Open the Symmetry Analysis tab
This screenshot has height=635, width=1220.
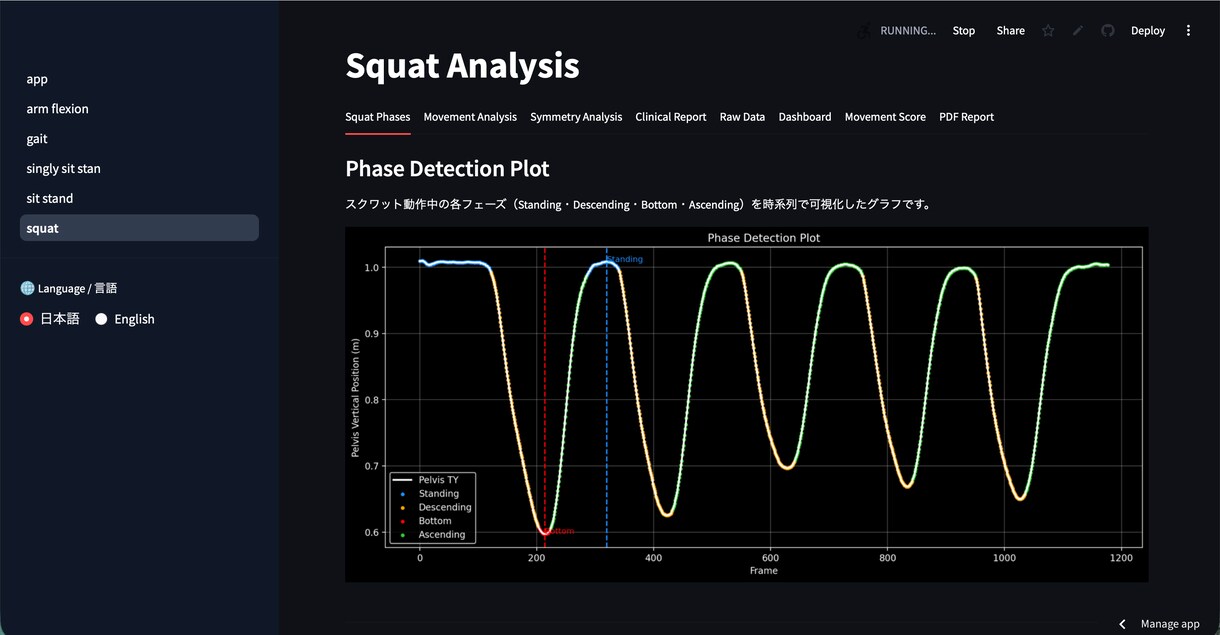[576, 117]
